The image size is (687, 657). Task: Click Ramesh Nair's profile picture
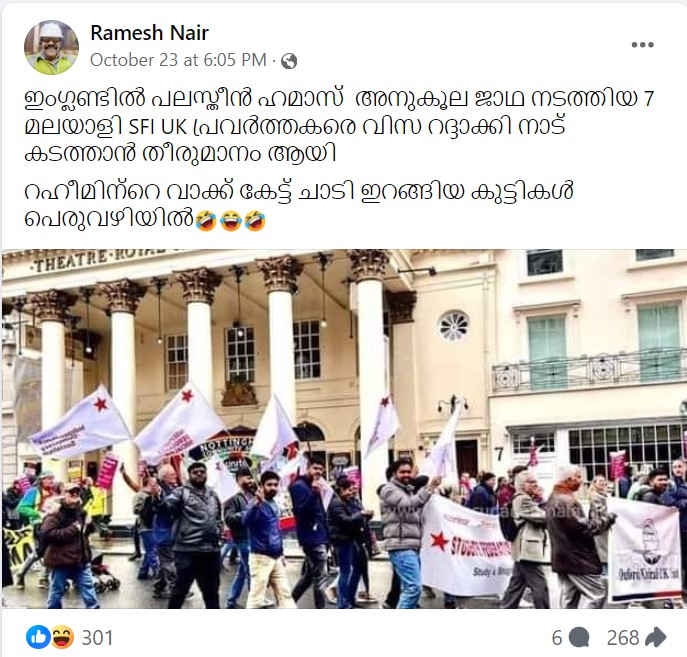pyautogui.click(x=51, y=47)
